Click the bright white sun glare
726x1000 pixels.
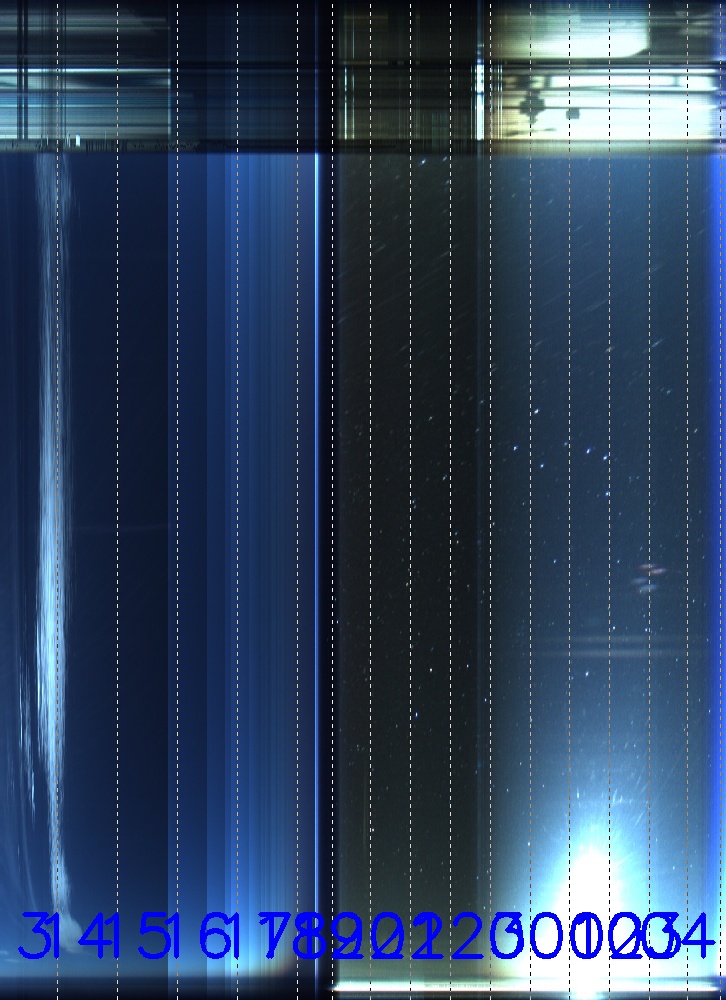[x=592, y=870]
